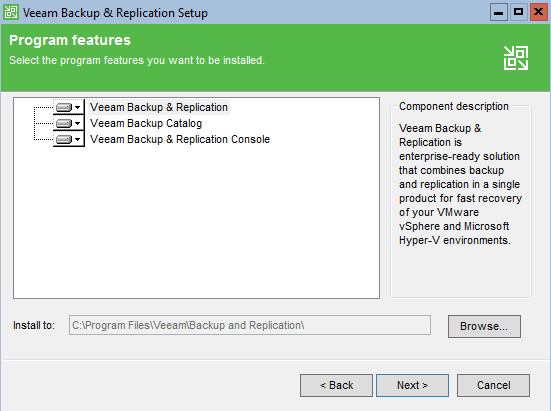The image size is (551, 411).
Task: Click the Browse... button
Action: tap(484, 326)
